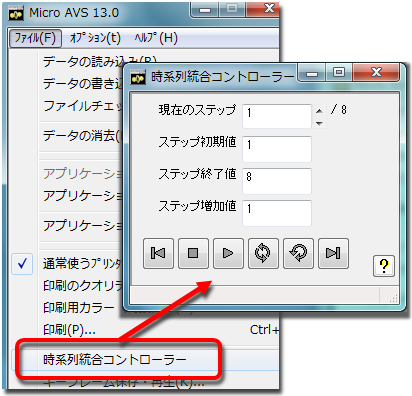The image size is (412, 396).
Task: Increase the current step with the up arrow
Action: (319, 111)
